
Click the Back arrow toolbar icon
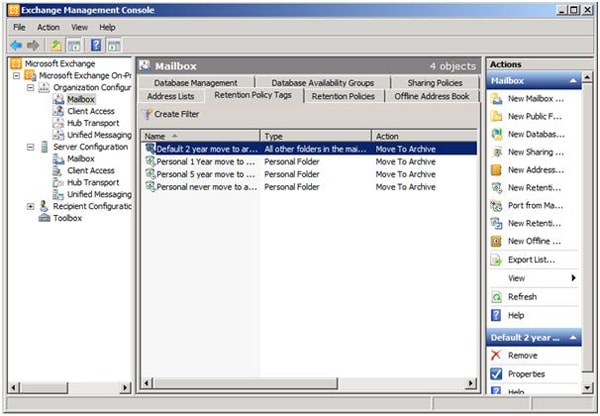(16, 46)
